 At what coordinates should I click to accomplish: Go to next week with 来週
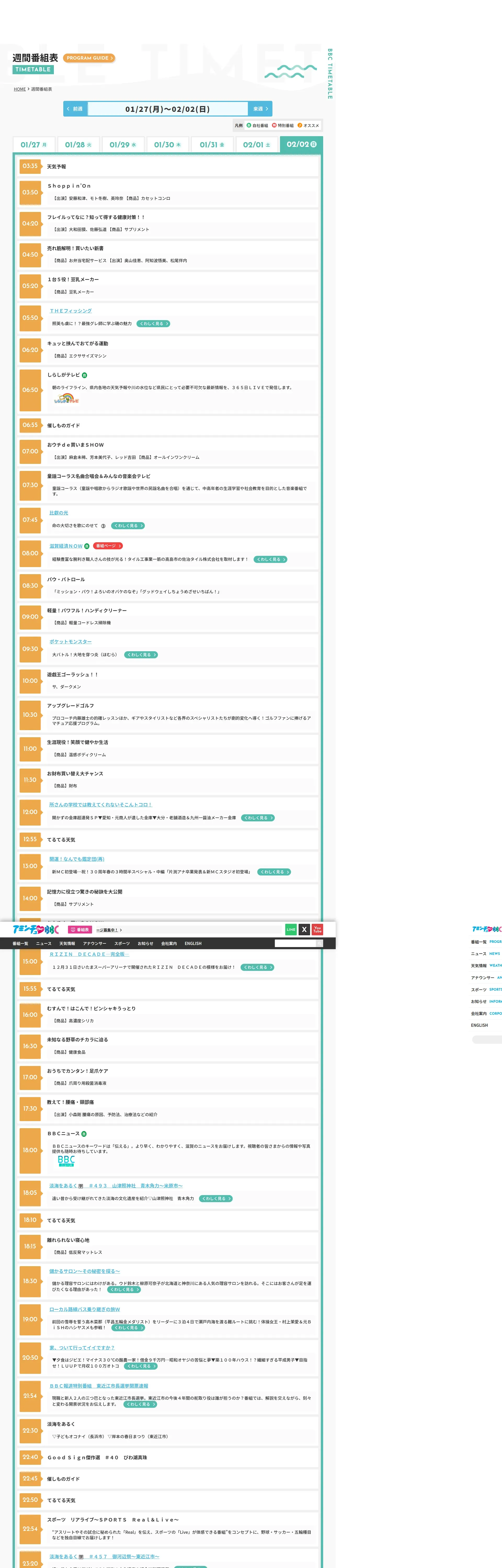point(260,109)
